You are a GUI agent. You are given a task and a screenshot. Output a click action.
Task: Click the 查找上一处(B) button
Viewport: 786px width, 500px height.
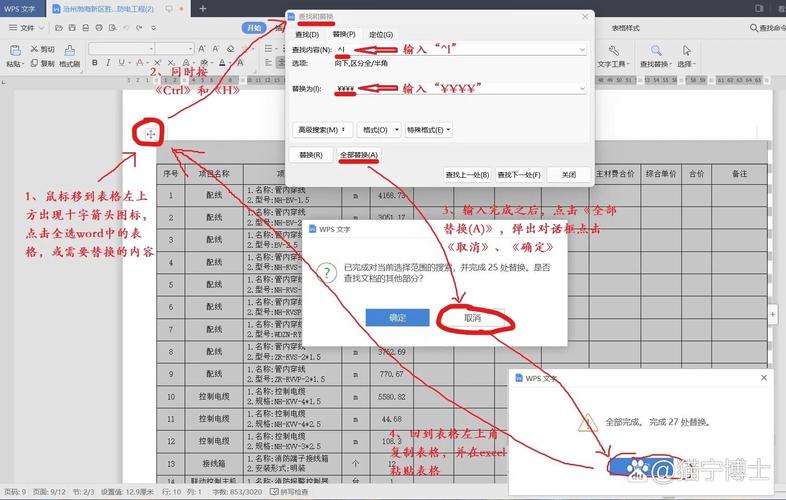pos(467,175)
